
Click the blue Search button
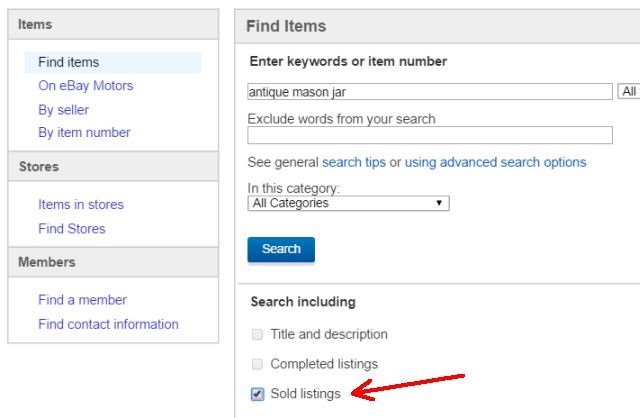click(281, 249)
